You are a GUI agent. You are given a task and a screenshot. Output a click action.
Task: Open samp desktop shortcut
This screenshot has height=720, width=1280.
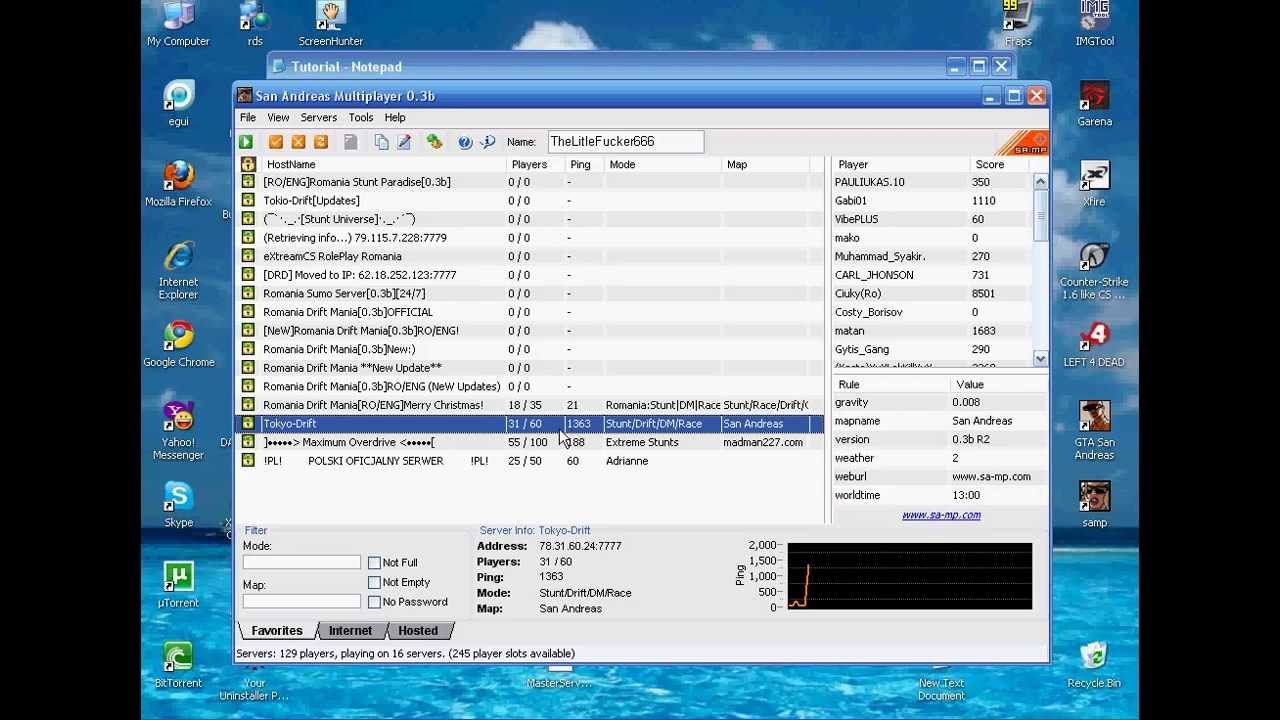(1094, 504)
